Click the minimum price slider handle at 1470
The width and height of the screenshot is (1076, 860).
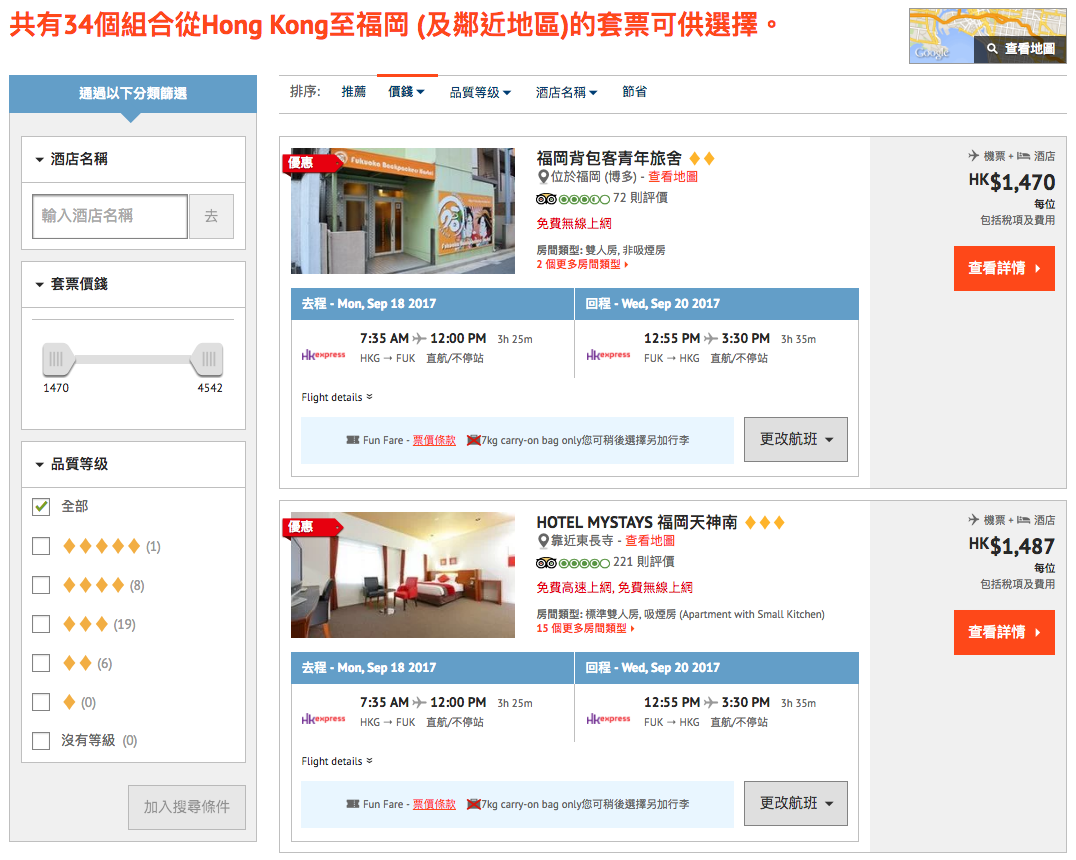coord(58,359)
